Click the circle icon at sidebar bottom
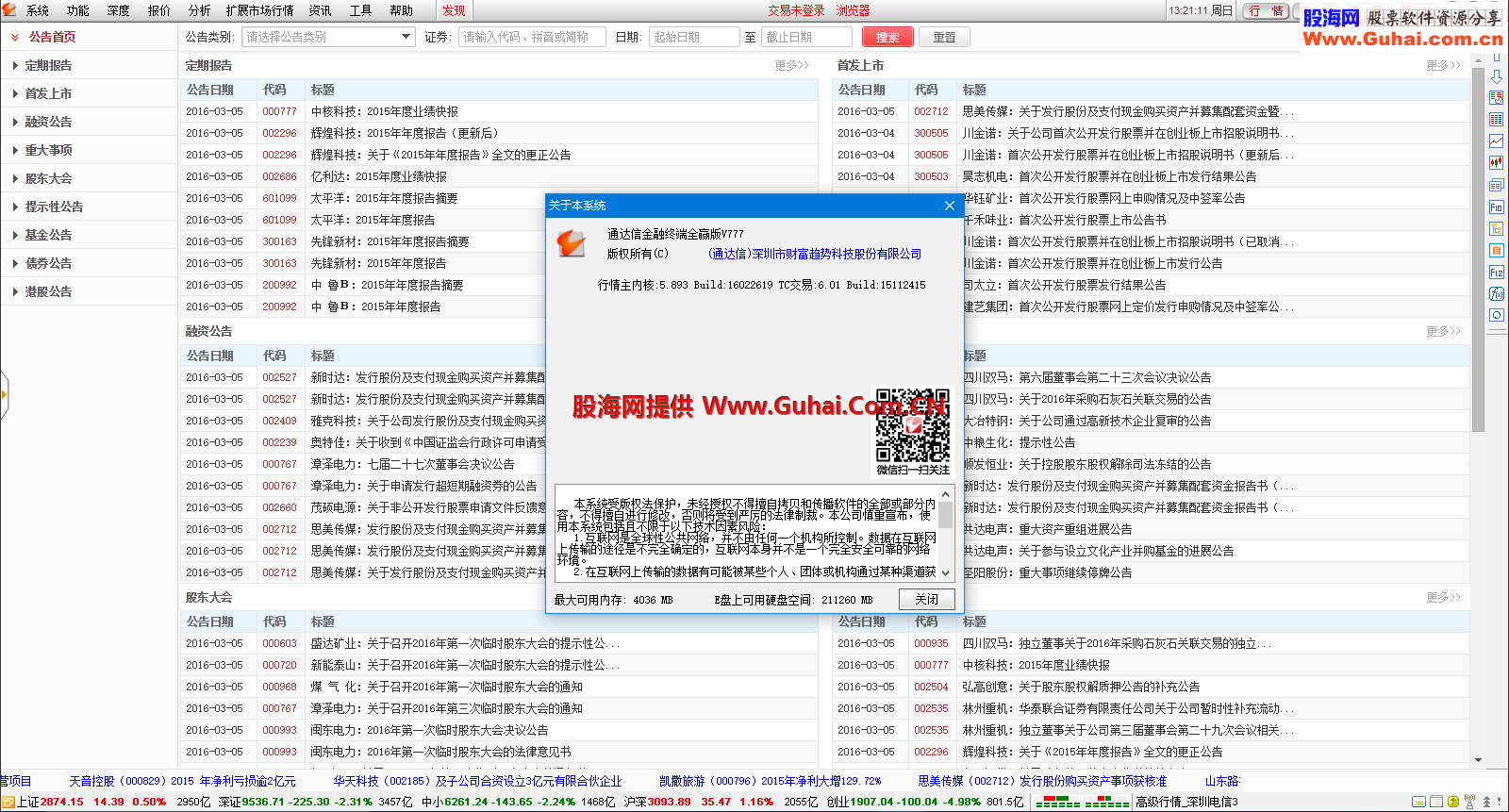The width and height of the screenshot is (1509, 812). pos(1497,315)
